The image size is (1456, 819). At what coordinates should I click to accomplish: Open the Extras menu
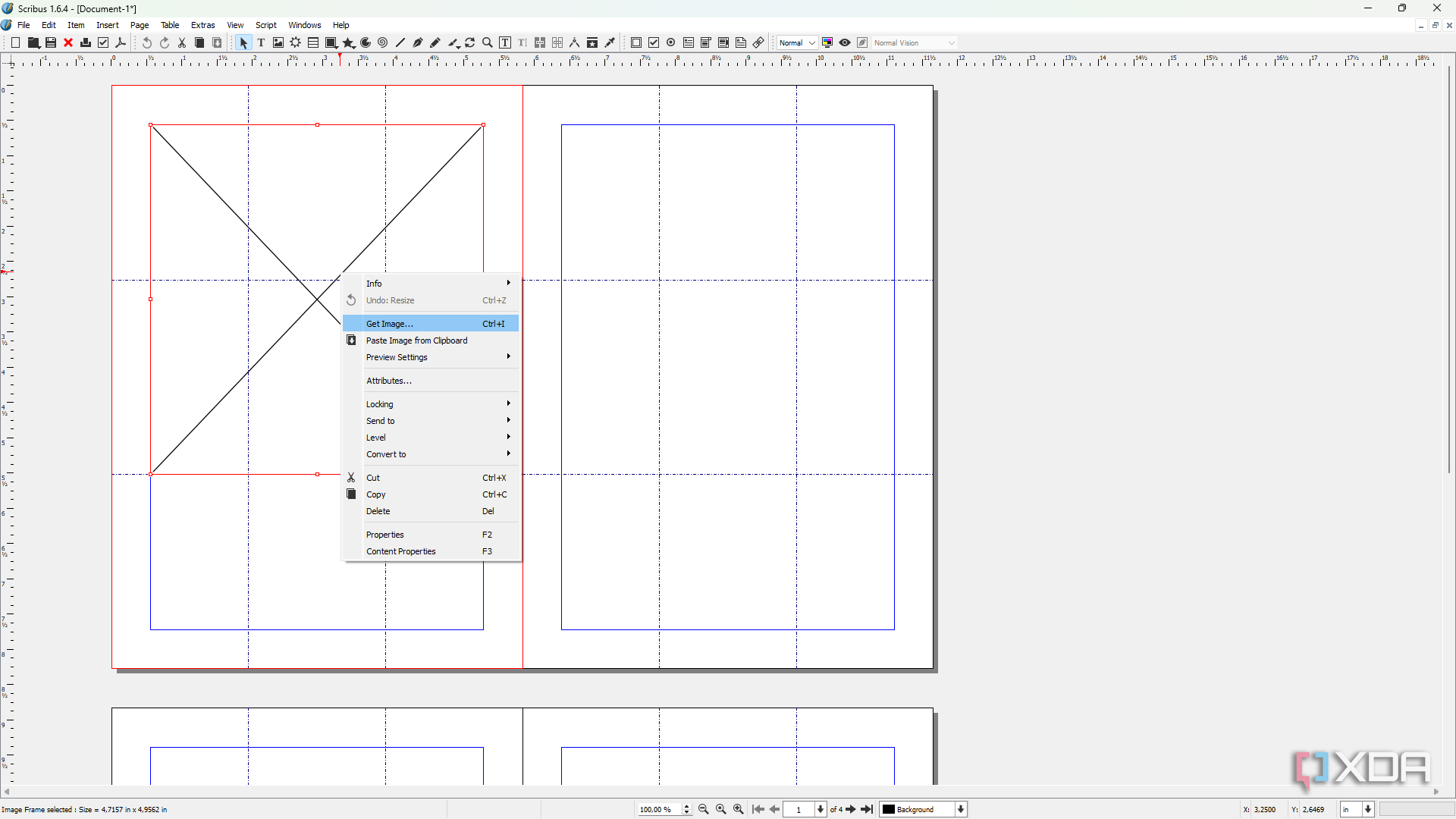203,25
